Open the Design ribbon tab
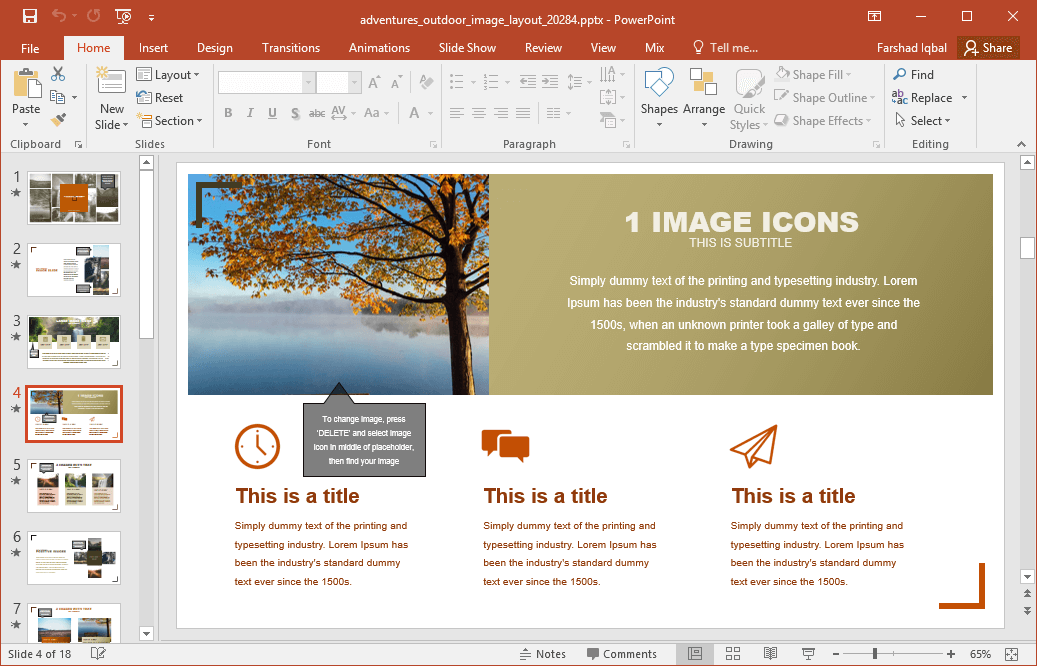The width and height of the screenshot is (1037, 666). click(x=214, y=48)
